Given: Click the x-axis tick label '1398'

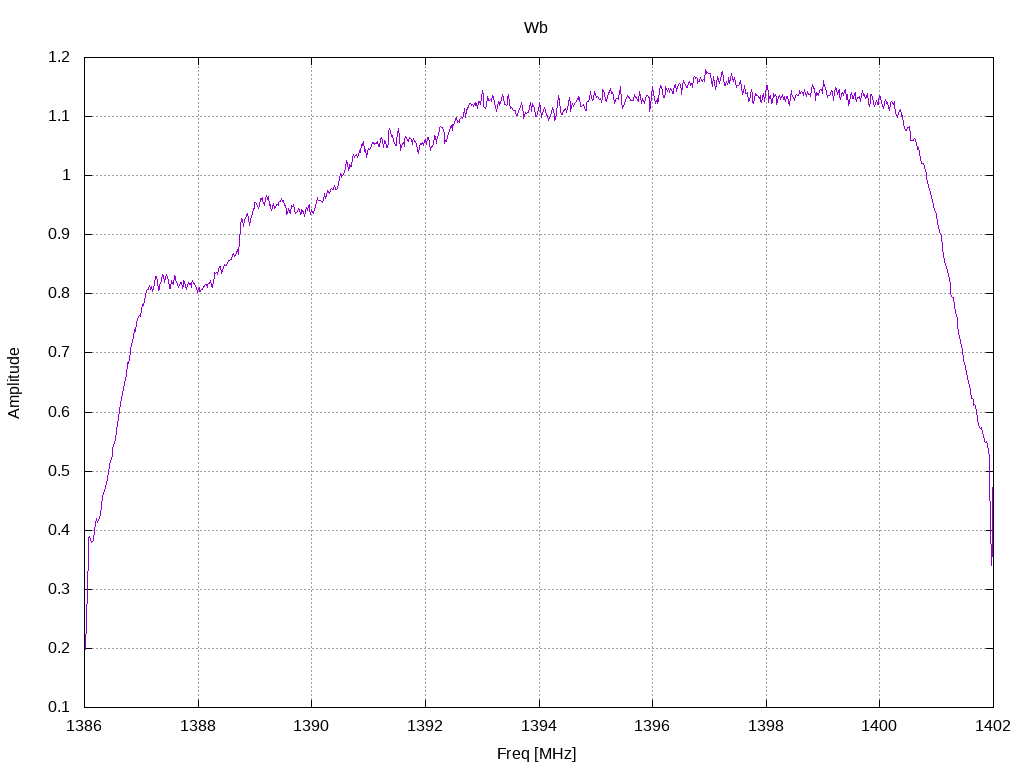Looking at the screenshot, I should (766, 726).
